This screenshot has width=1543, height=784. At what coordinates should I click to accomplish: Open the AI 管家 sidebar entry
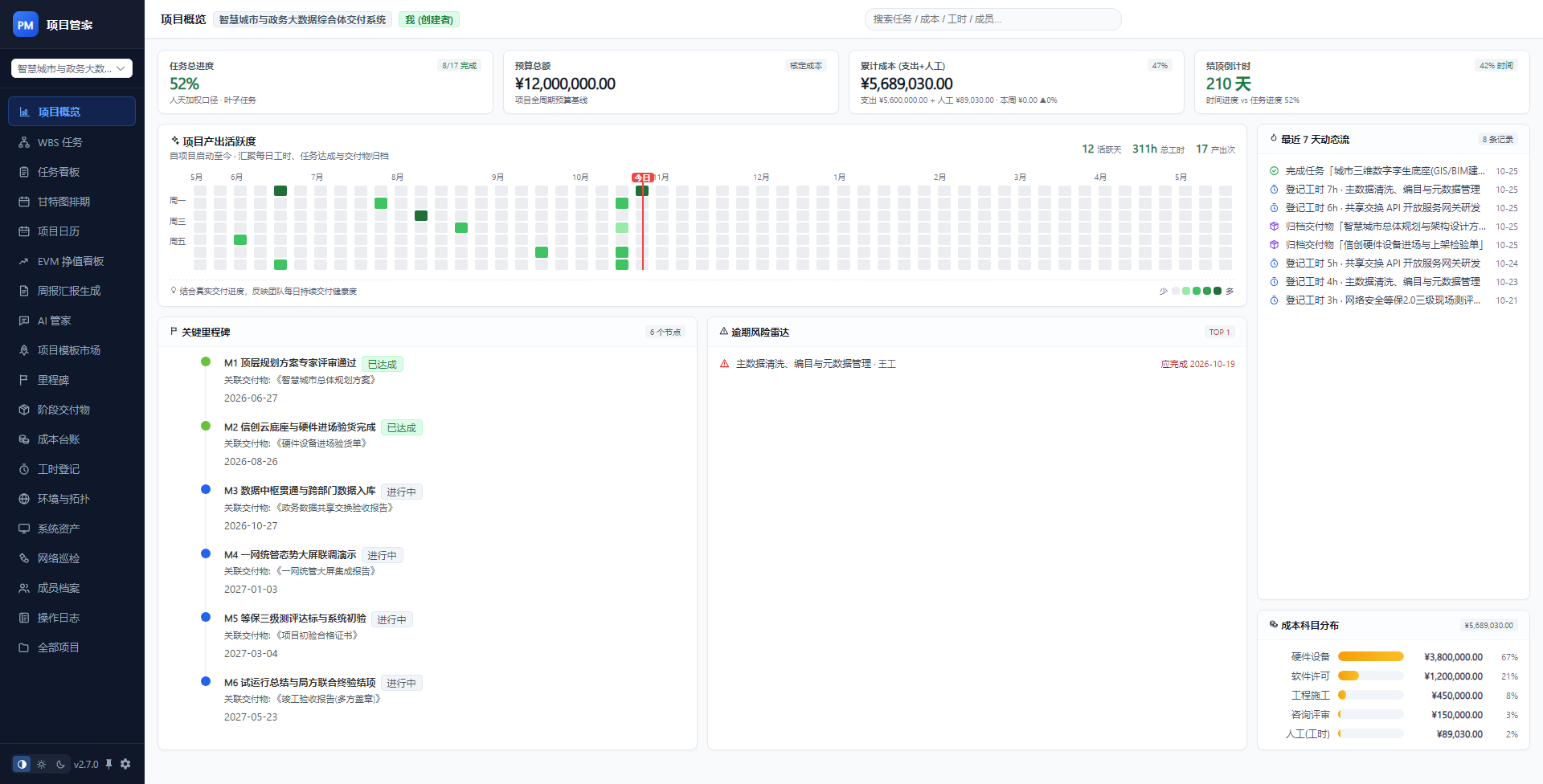click(72, 321)
